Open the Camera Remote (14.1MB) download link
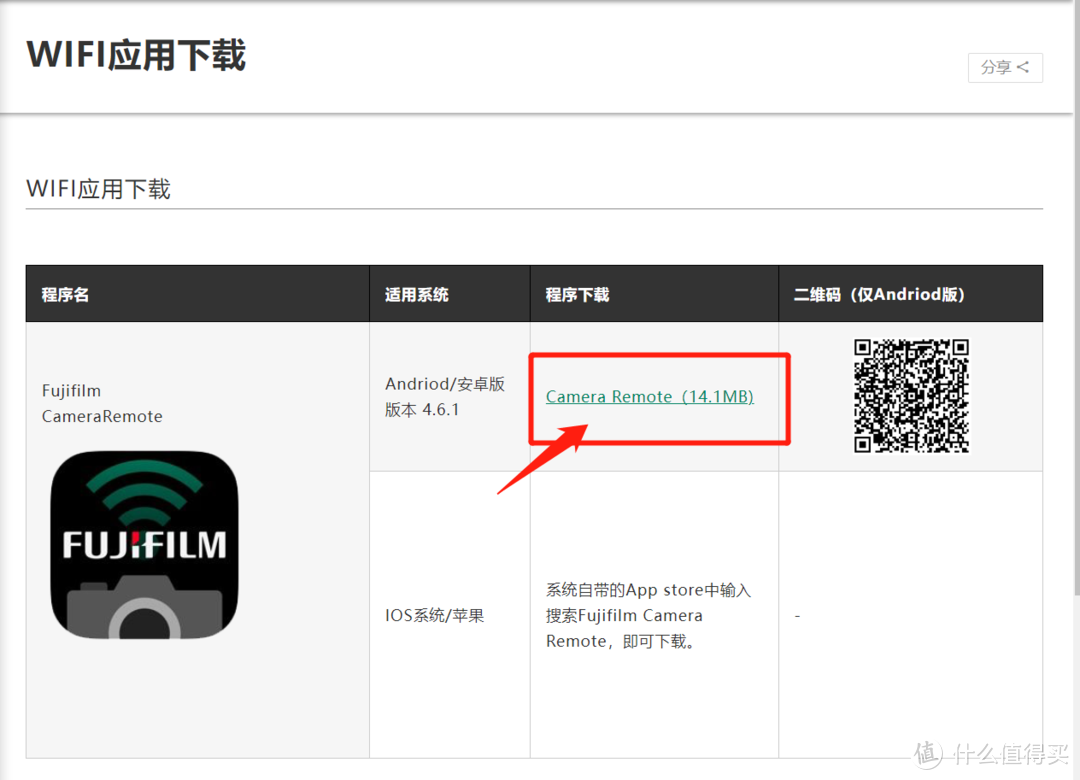 649,397
